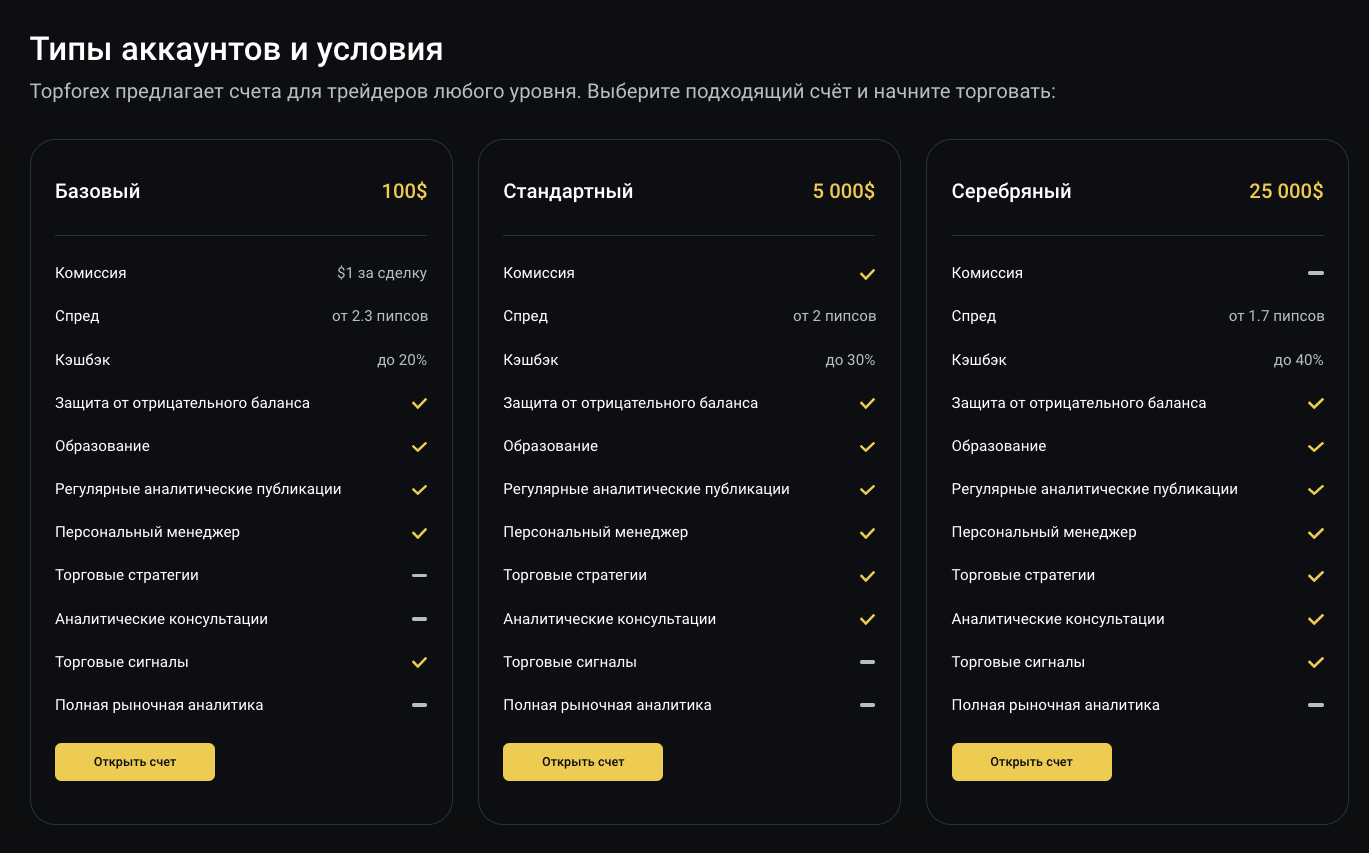Click the 5 000$ price of Стандартный

[x=843, y=191]
